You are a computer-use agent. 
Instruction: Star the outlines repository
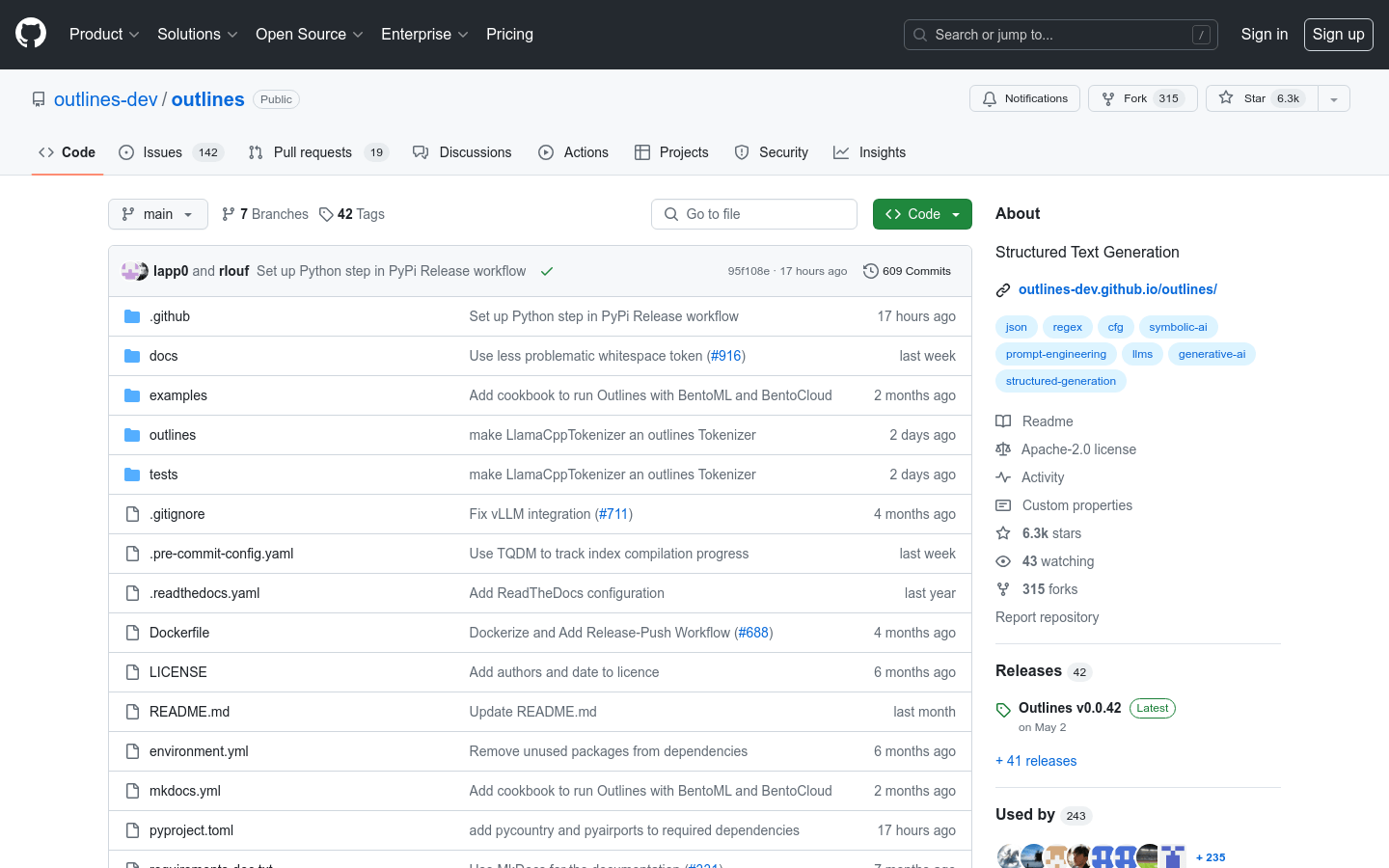coord(1242,98)
